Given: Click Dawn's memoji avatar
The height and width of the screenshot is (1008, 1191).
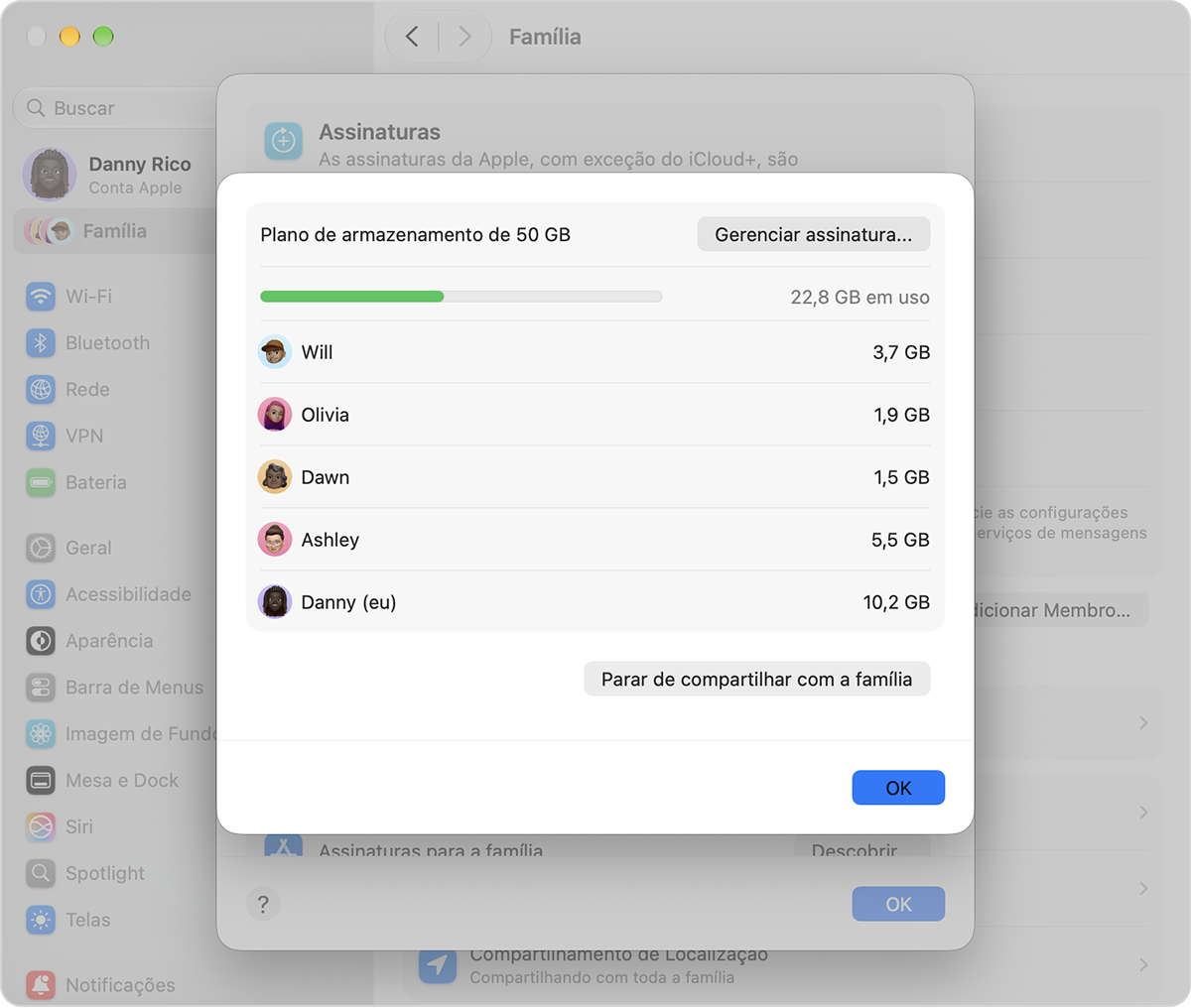Looking at the screenshot, I should tap(275, 477).
